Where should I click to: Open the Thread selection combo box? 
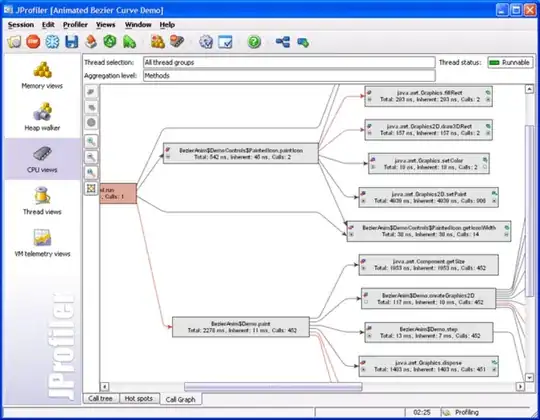click(289, 62)
